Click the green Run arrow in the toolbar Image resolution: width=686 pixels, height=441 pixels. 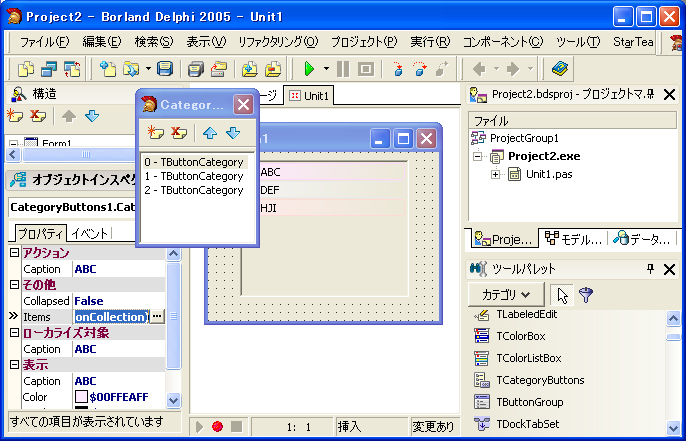coord(309,69)
